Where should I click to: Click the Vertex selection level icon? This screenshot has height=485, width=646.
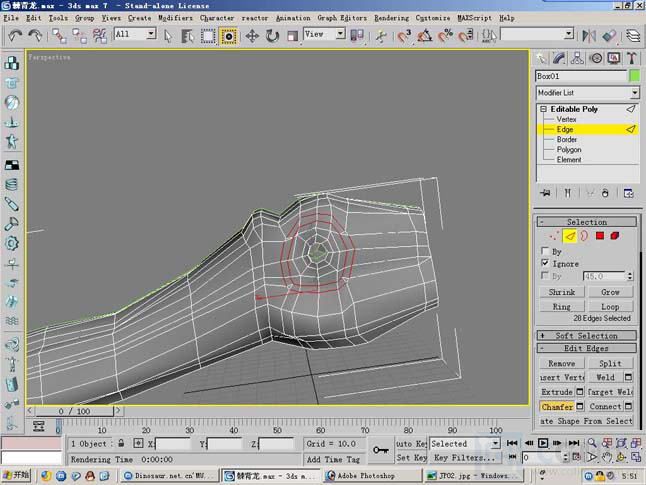pyautogui.click(x=554, y=236)
